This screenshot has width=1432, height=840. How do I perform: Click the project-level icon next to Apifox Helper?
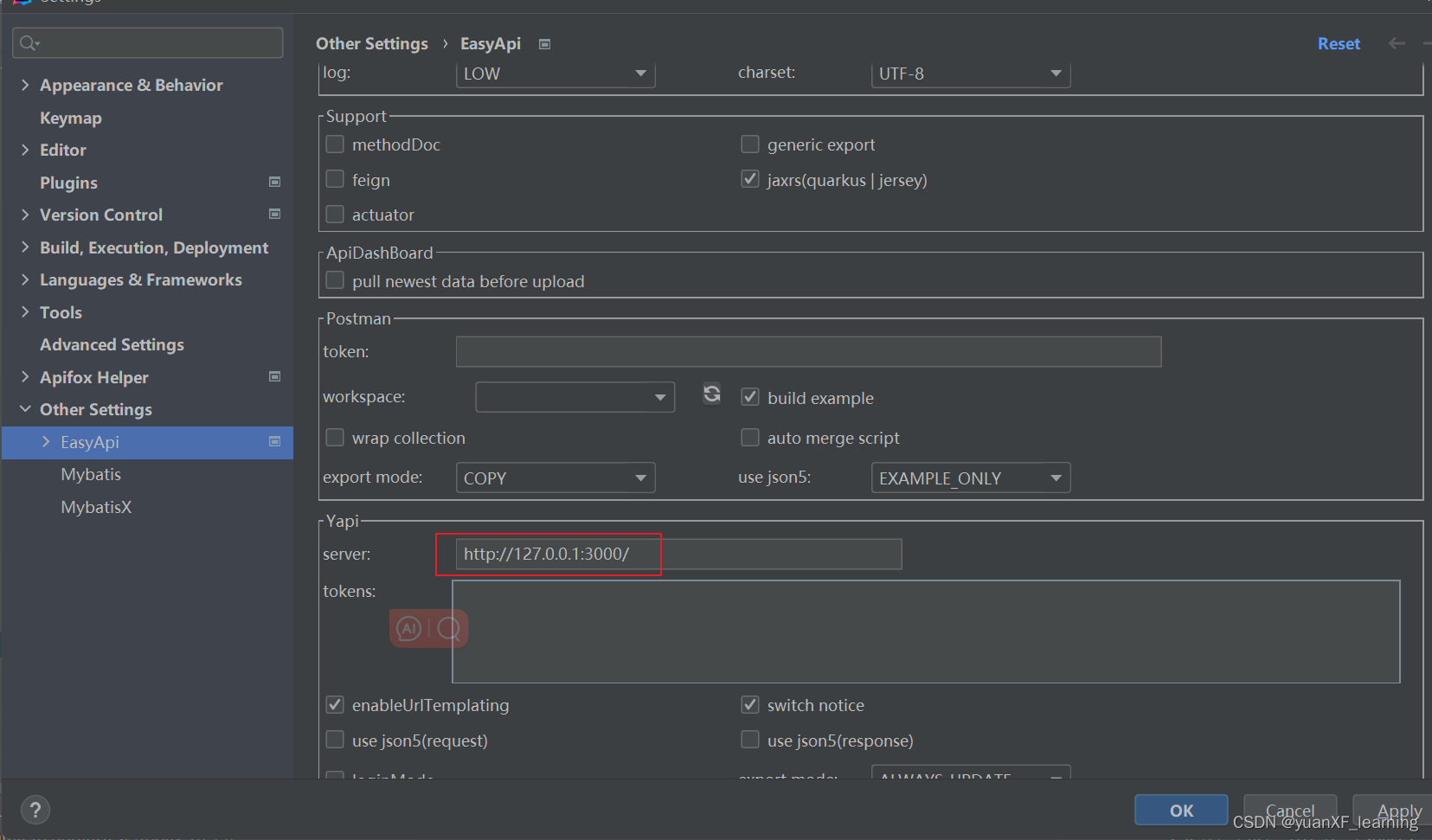275,376
